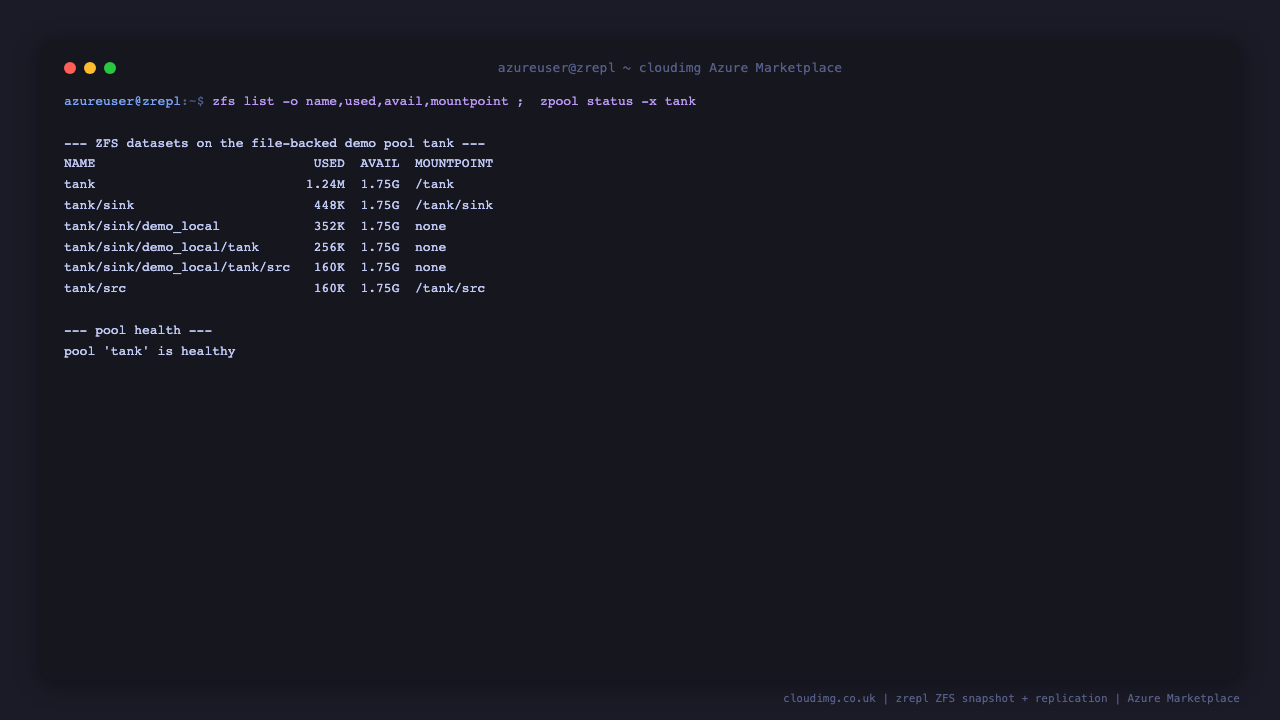
Task: Select the 'tank/sink/demo_local' dataset name
Action: pos(142,227)
